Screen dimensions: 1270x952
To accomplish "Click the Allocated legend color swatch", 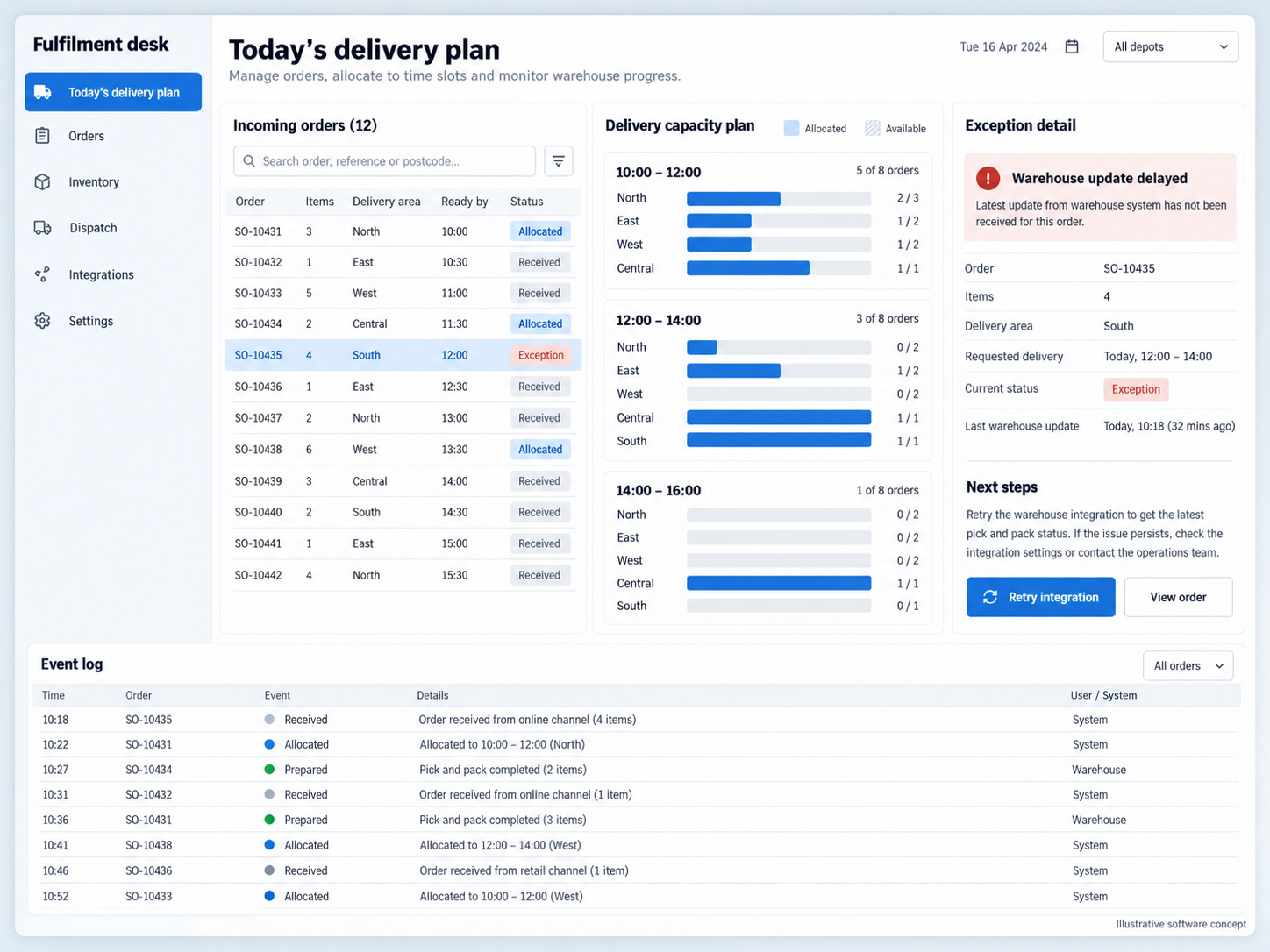I will coord(791,128).
